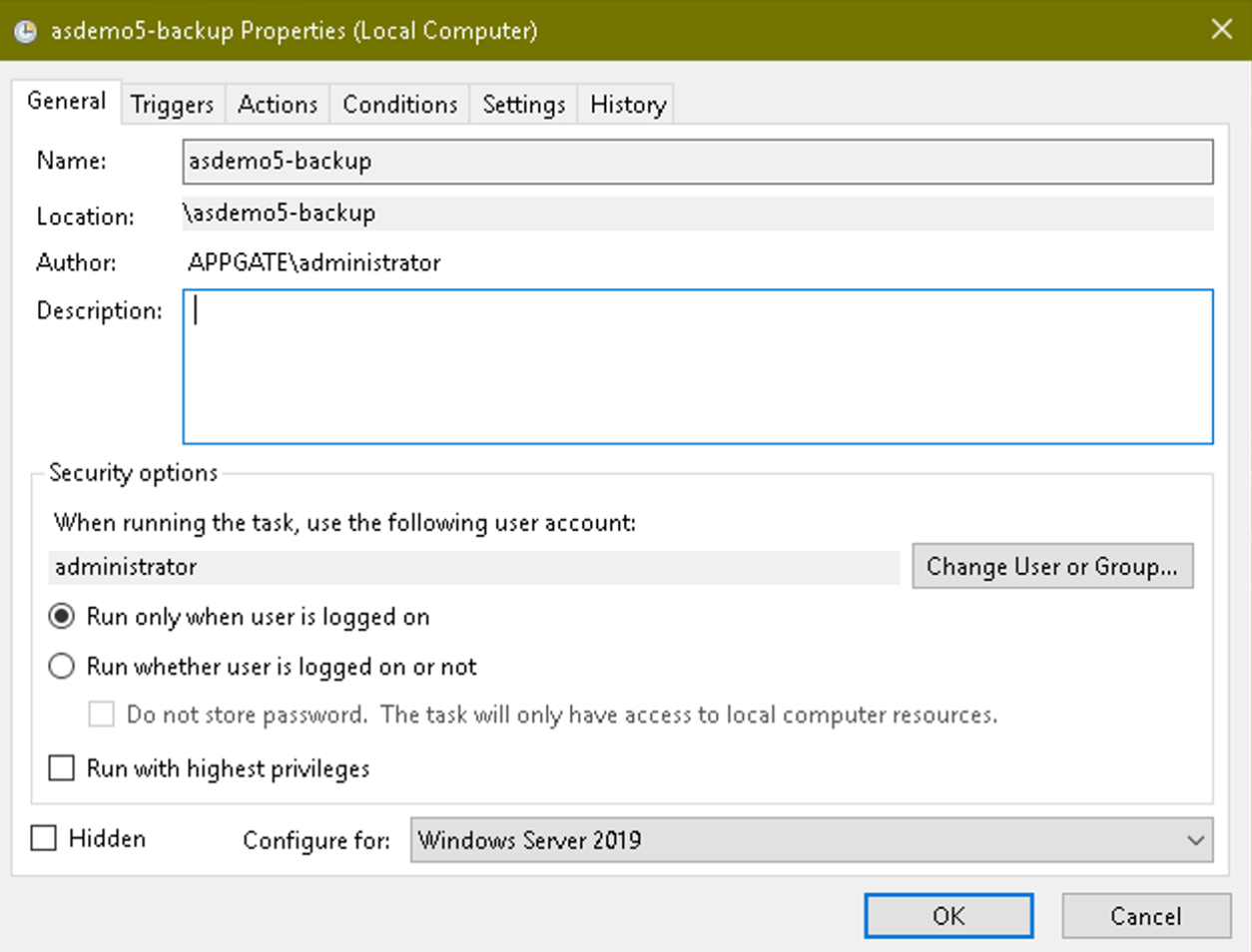Toggle the Hidden checkbox

click(x=42, y=839)
